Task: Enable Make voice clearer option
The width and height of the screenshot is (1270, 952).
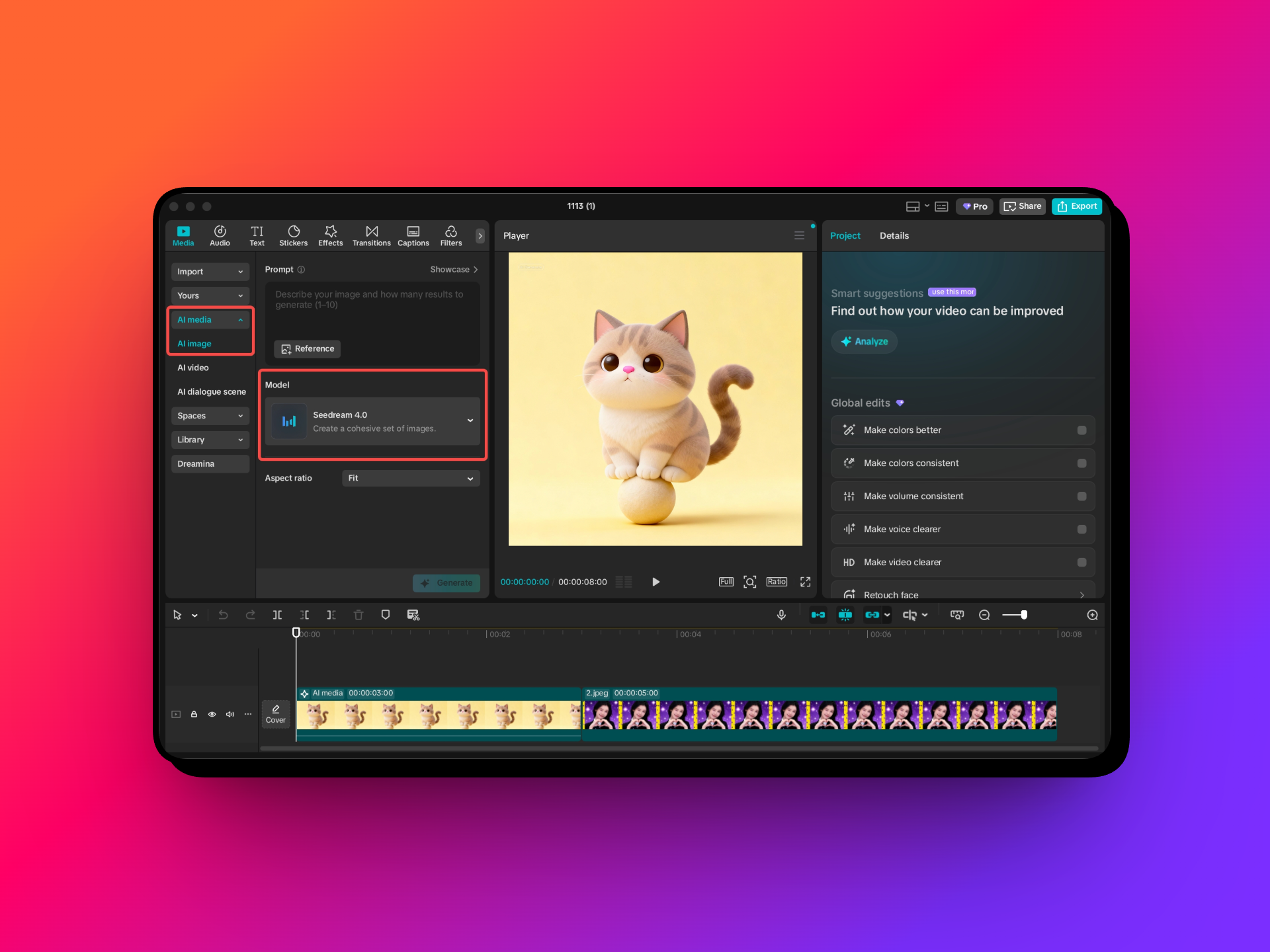Action: pos(1081,530)
